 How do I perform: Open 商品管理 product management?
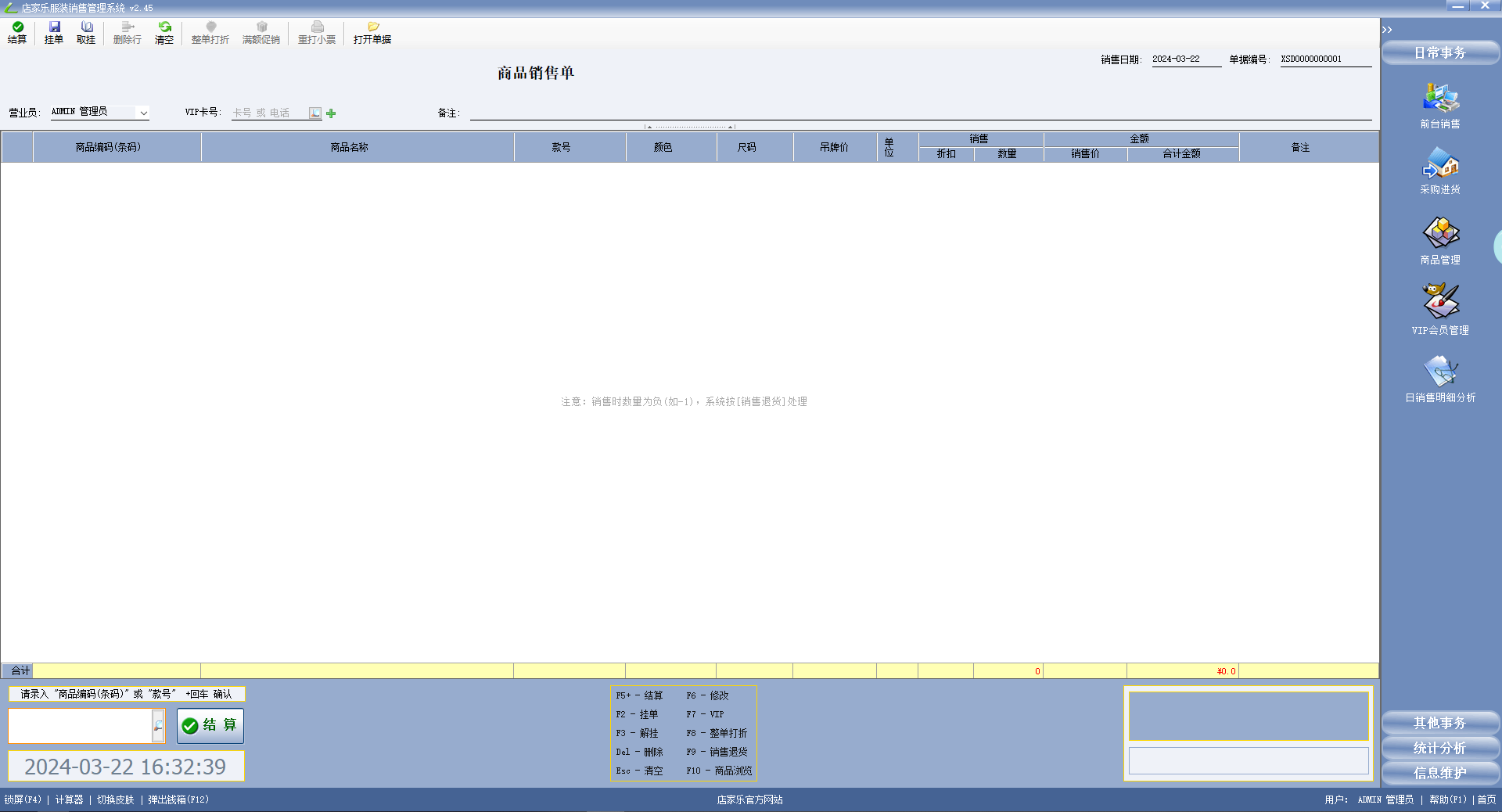click(1440, 241)
